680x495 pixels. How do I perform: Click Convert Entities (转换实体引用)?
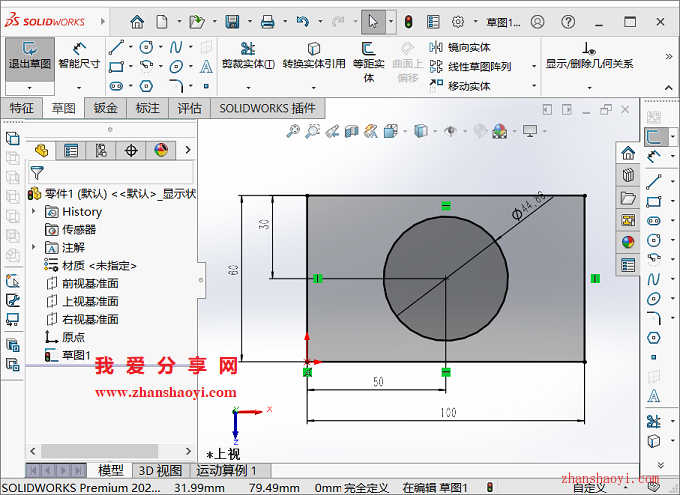314,56
